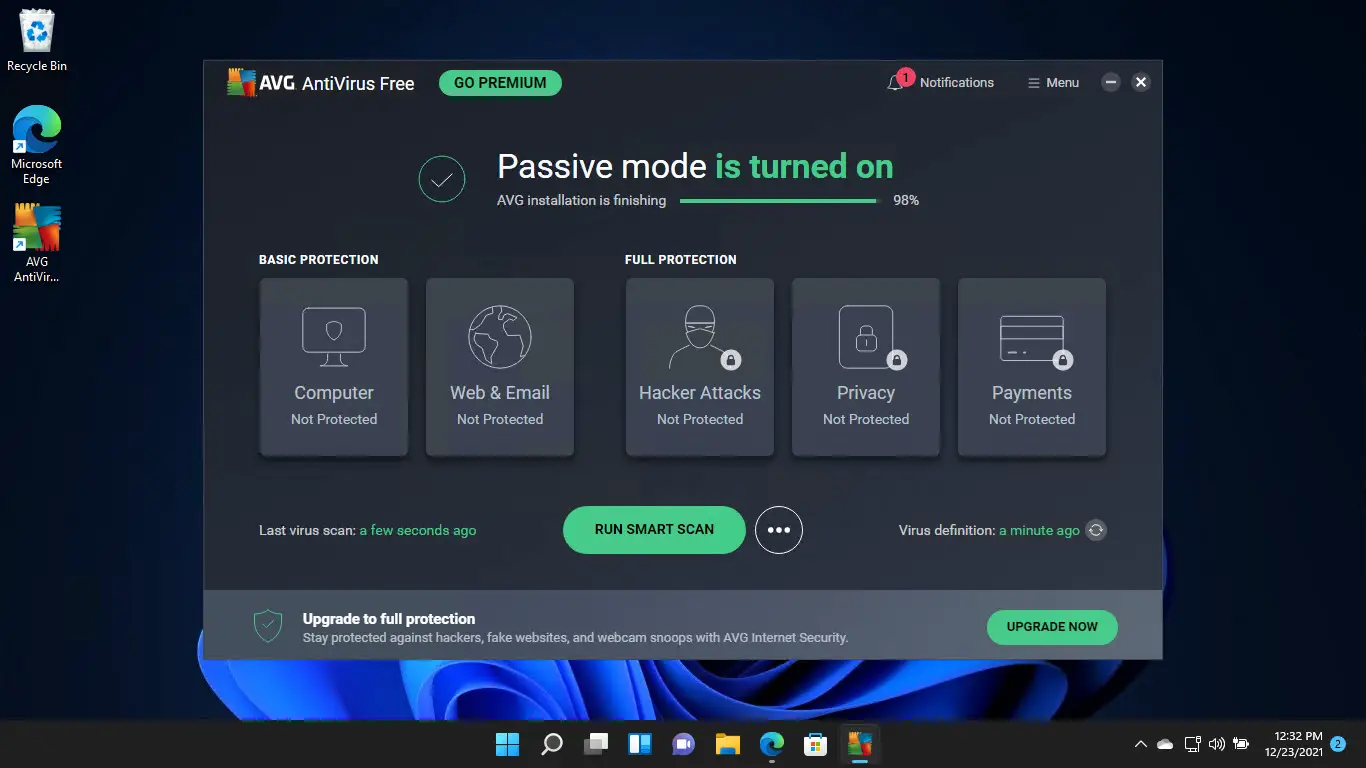Screen dimensions: 1366x768
Task: Click the AVG icon in the taskbar
Action: click(859, 744)
